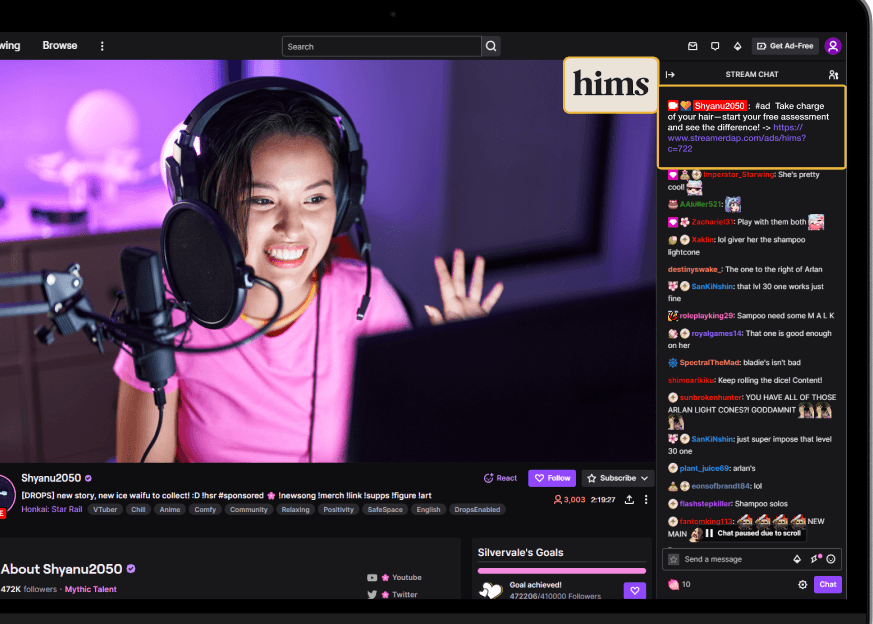Image resolution: width=873 pixels, height=624 pixels.
Task: Select the VTuber tag
Action: click(x=105, y=509)
